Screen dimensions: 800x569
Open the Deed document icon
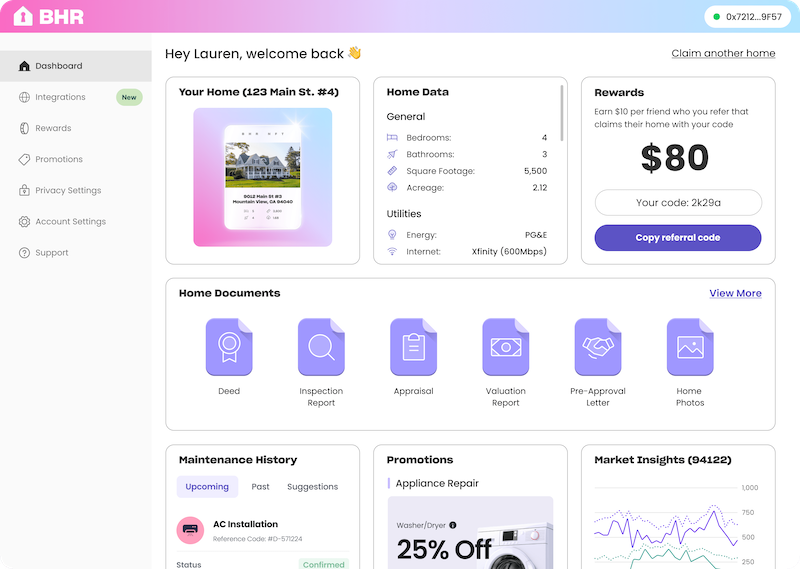(229, 347)
